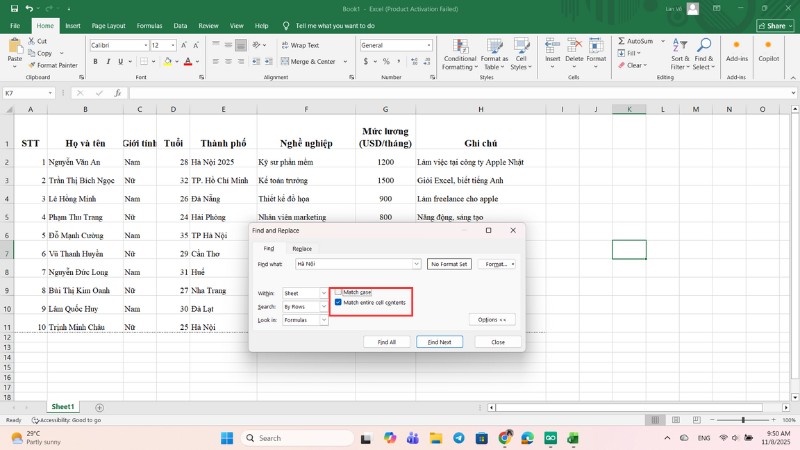
Task: Click the AutoSum sigma icon
Action: coord(622,41)
